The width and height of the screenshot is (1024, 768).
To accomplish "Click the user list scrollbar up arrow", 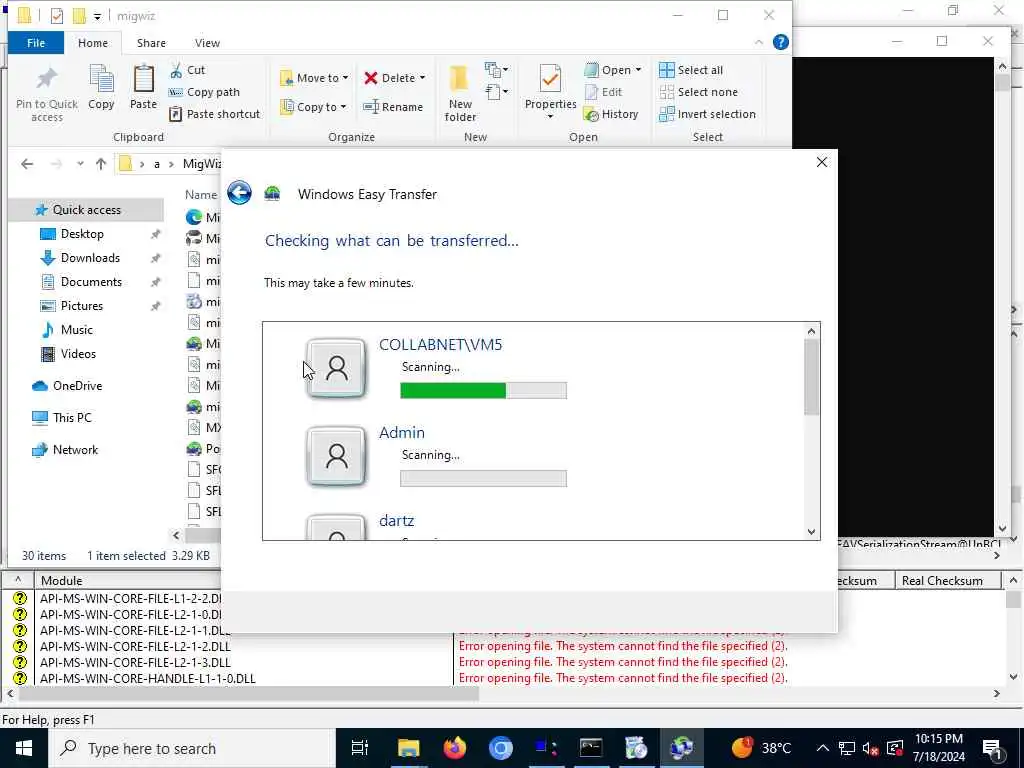I will (811, 331).
